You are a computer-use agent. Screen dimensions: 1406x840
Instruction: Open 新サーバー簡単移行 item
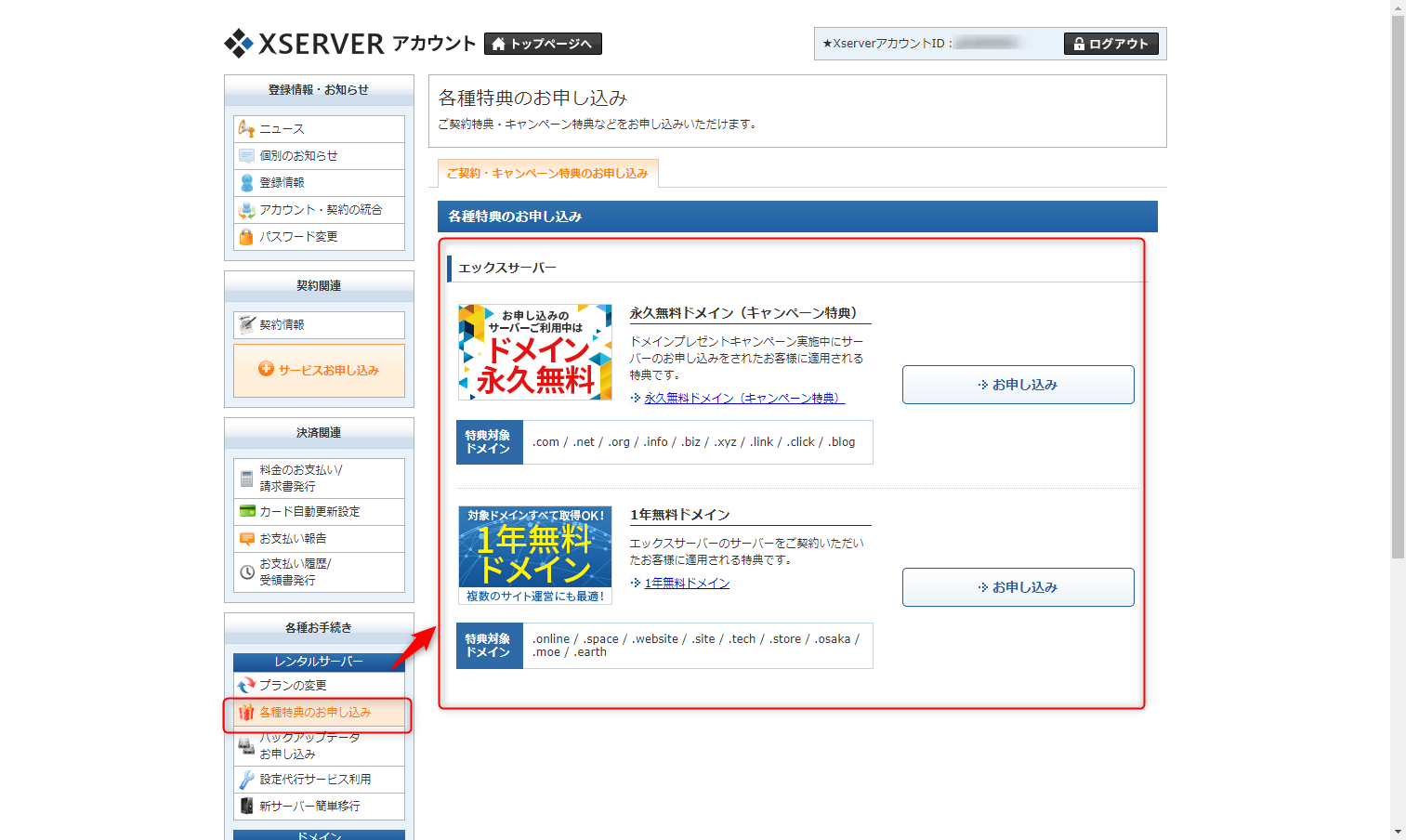tap(319, 807)
